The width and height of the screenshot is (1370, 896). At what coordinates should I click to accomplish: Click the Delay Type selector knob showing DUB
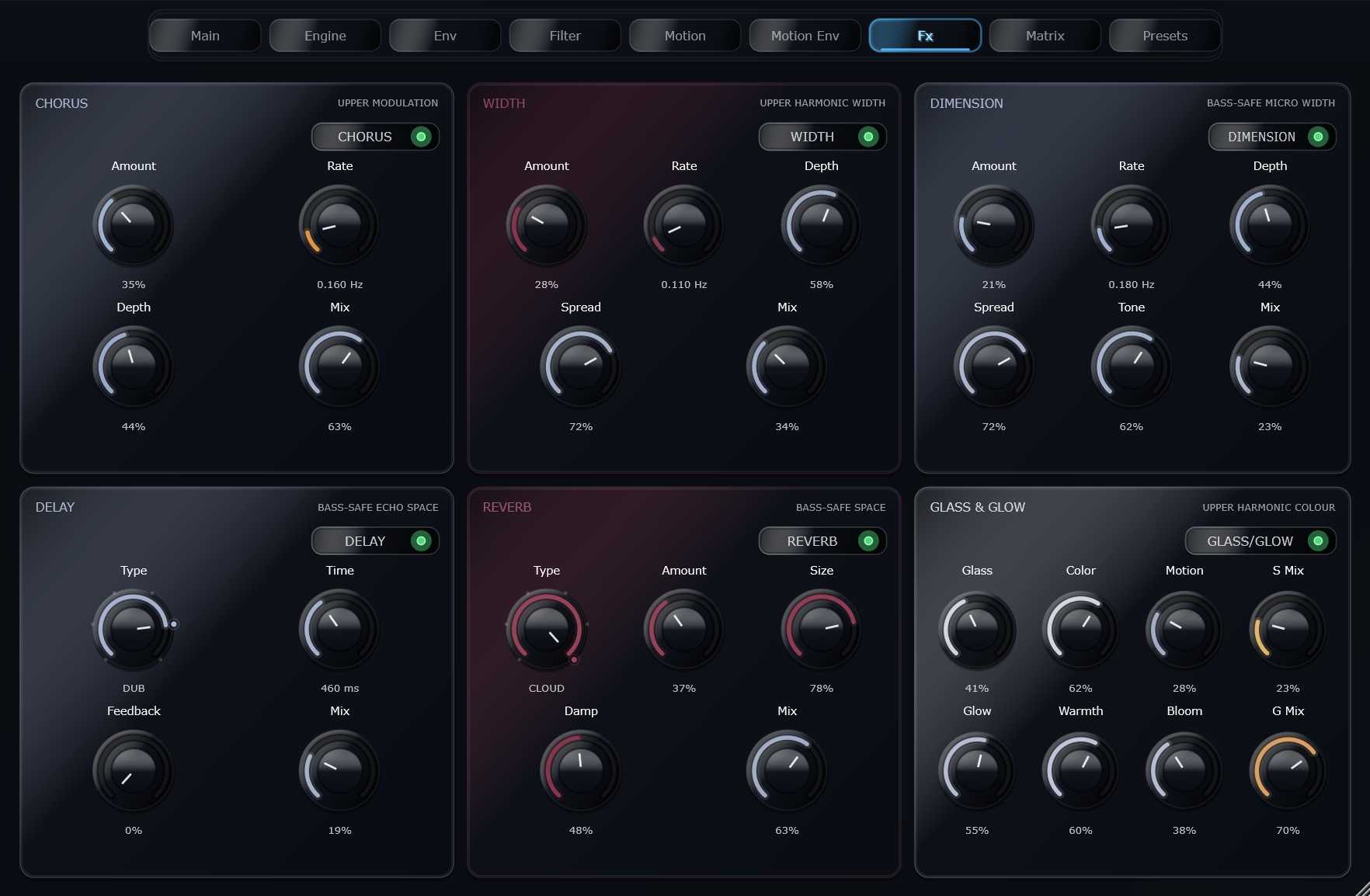click(x=134, y=629)
